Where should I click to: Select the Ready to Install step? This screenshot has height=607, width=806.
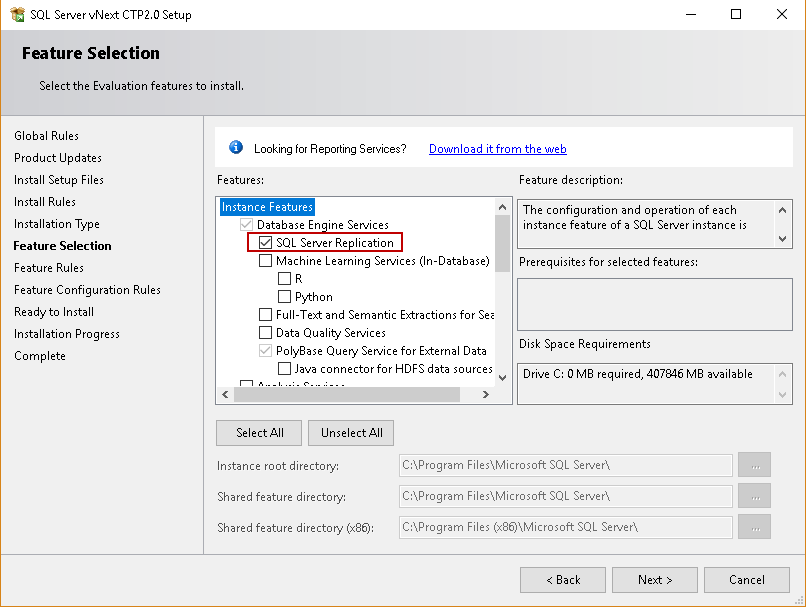pyautogui.click(x=54, y=312)
